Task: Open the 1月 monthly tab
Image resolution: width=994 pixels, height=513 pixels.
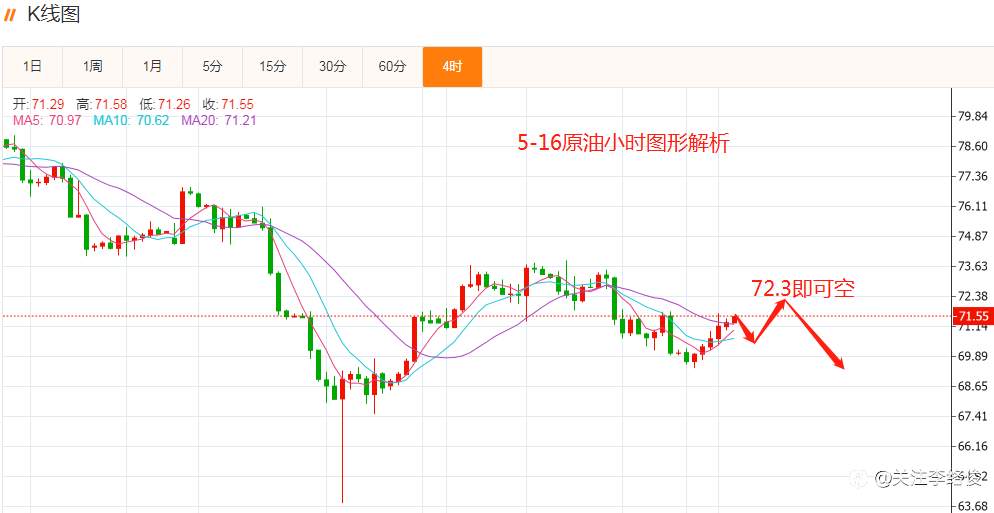Action: point(153,67)
